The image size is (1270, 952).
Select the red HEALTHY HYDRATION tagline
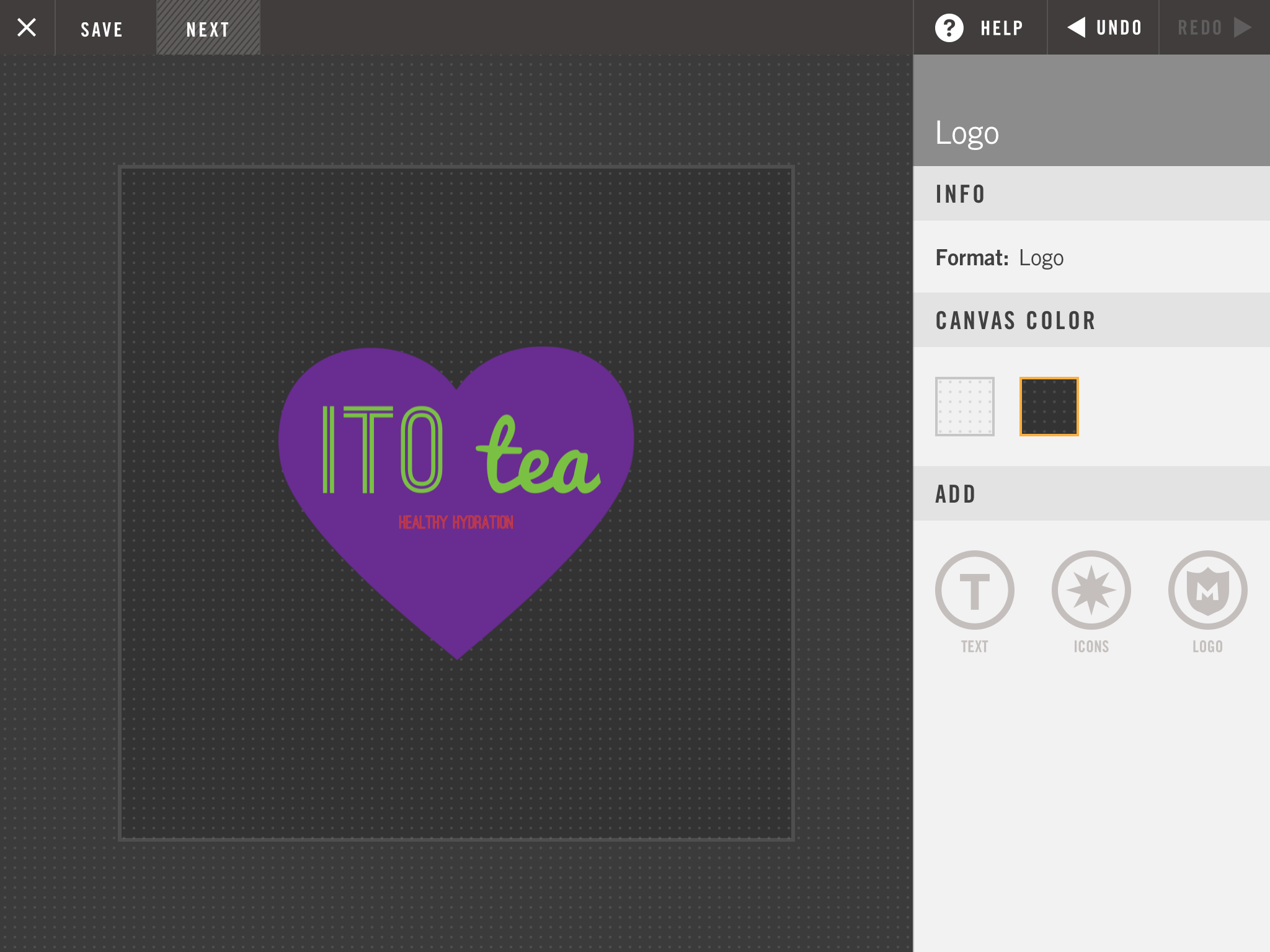pyautogui.click(x=456, y=522)
